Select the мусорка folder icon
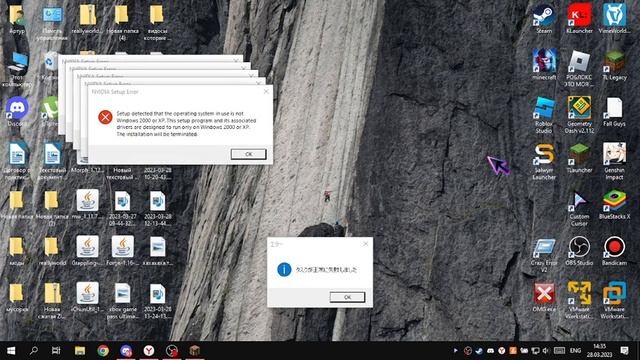The height and width of the screenshot is (360, 640). coord(17,298)
